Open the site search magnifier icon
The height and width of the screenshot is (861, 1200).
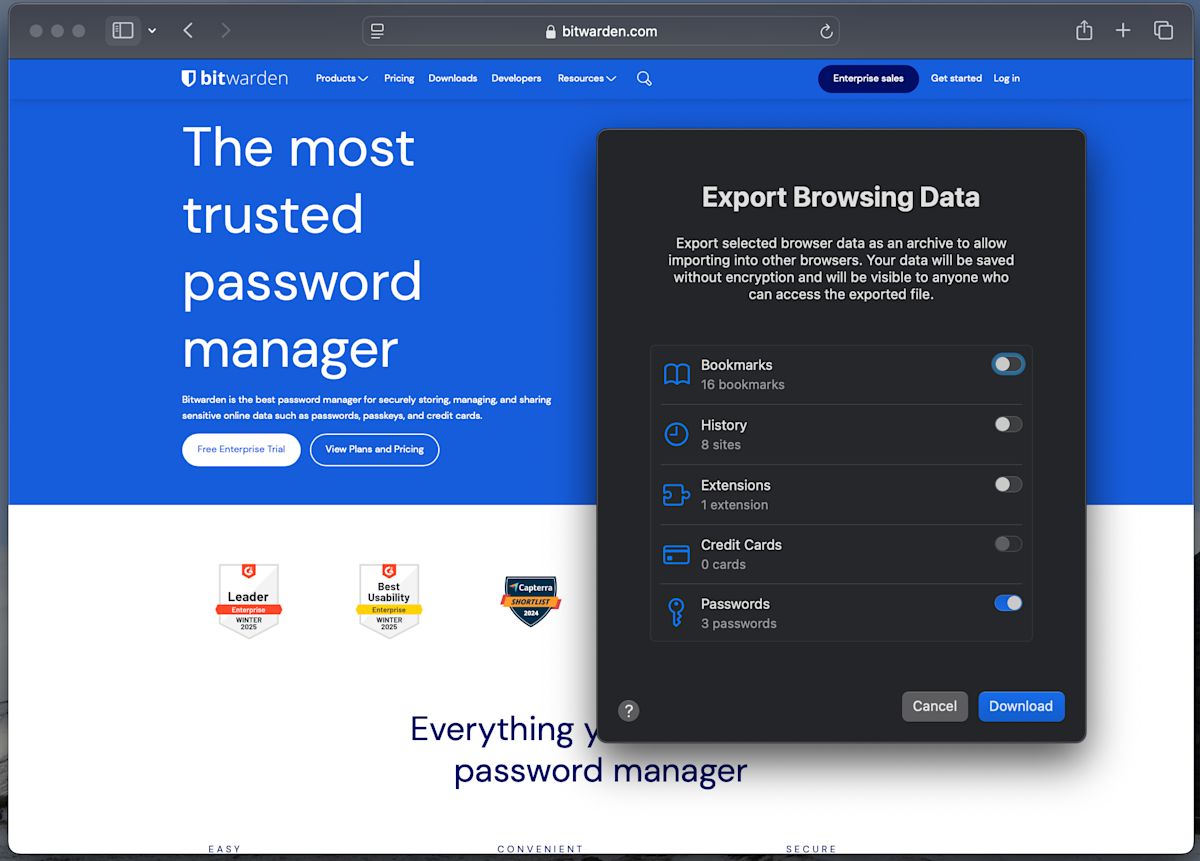click(x=644, y=78)
